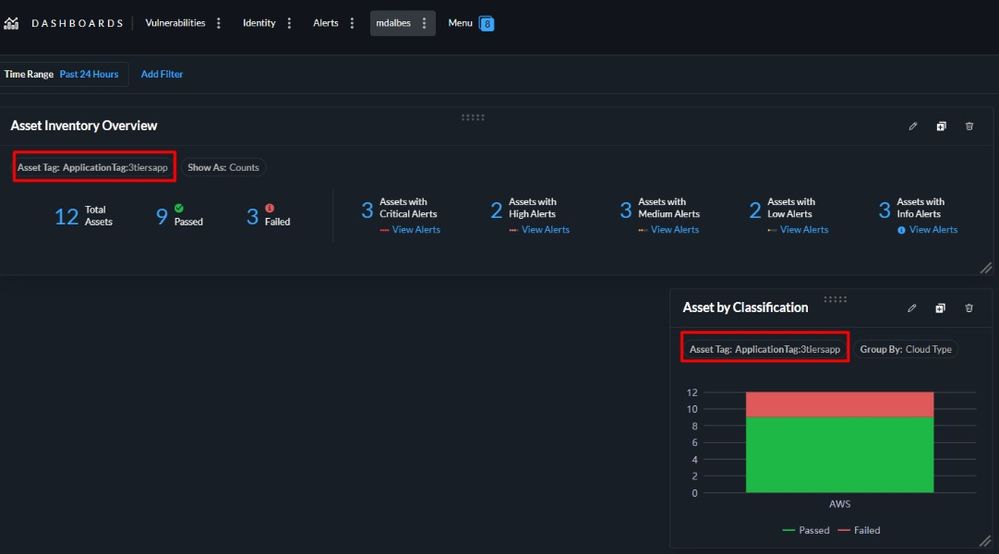Click the Dashboards chart icon
This screenshot has width=999, height=554.
pyautogui.click(x=11, y=23)
